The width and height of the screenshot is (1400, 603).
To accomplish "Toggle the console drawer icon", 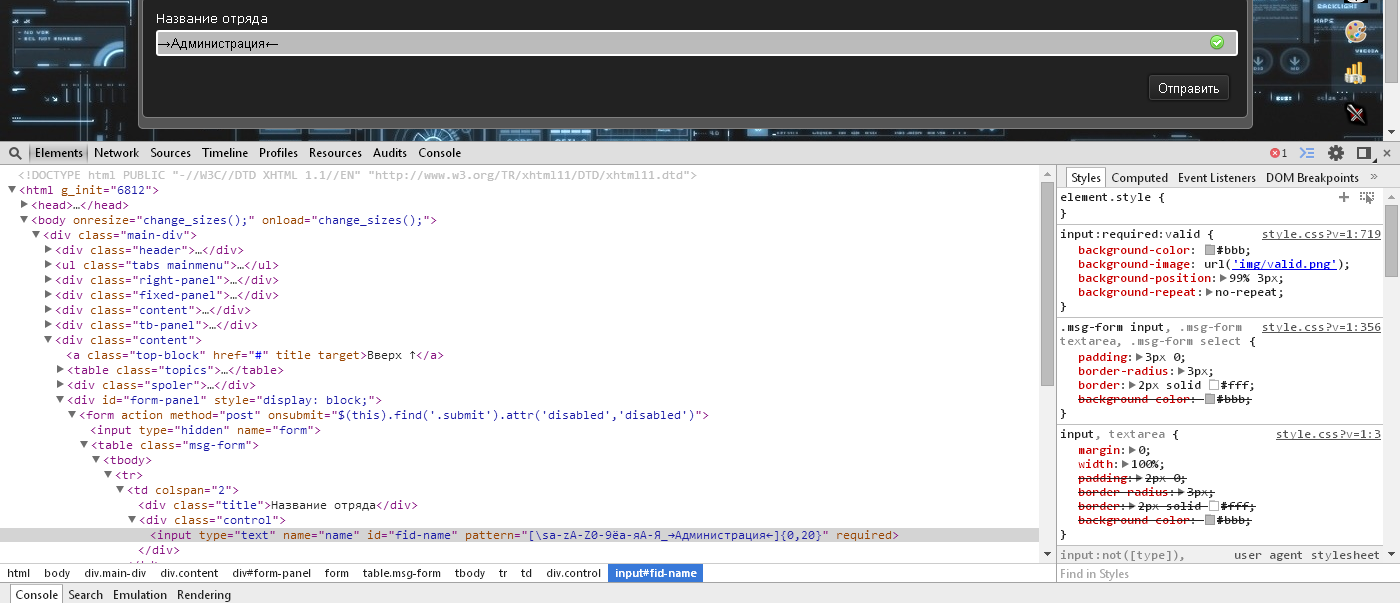I will (1306, 153).
